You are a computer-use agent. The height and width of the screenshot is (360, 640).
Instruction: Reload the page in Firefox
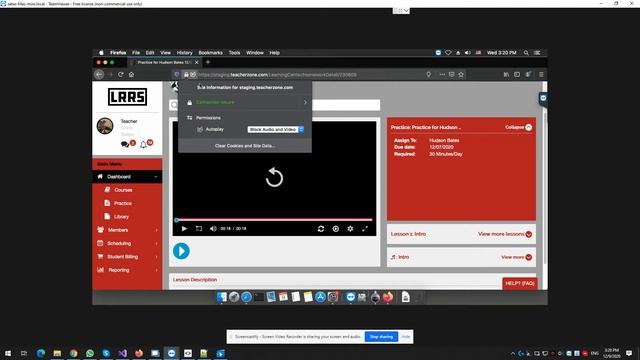120,75
